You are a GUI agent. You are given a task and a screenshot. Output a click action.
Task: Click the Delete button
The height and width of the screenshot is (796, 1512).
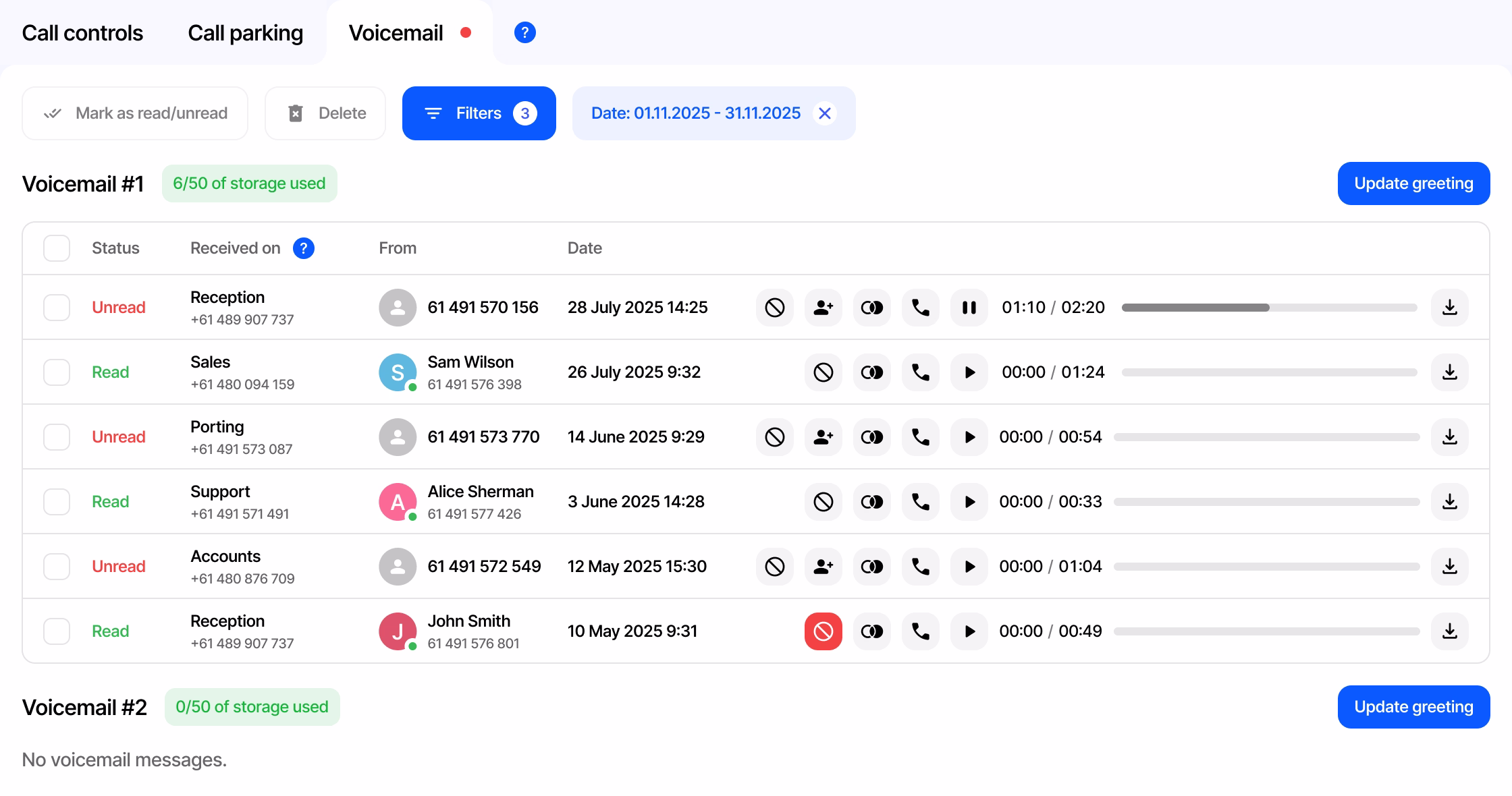click(325, 113)
